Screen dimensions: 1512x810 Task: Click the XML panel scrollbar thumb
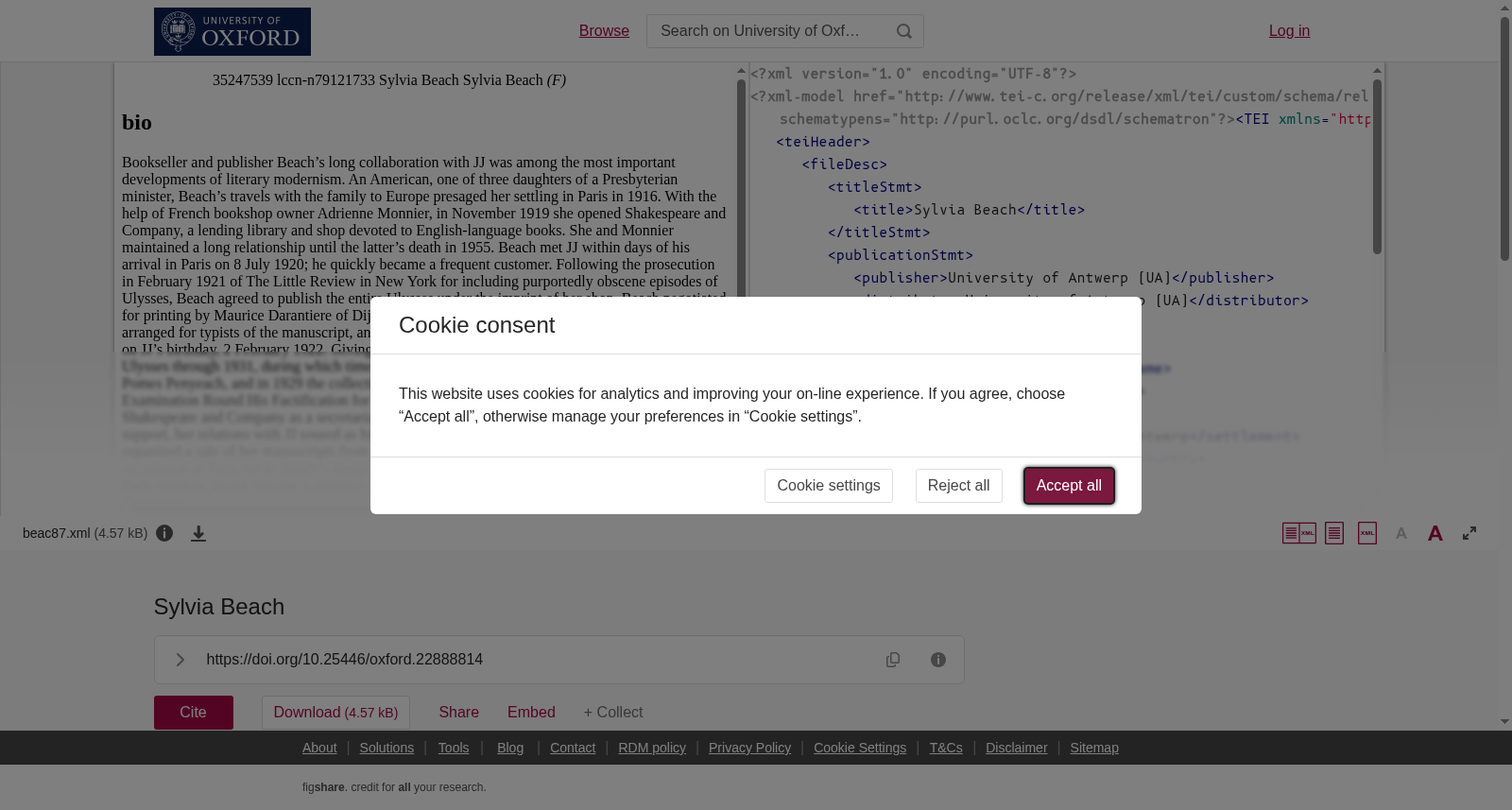click(1377, 166)
